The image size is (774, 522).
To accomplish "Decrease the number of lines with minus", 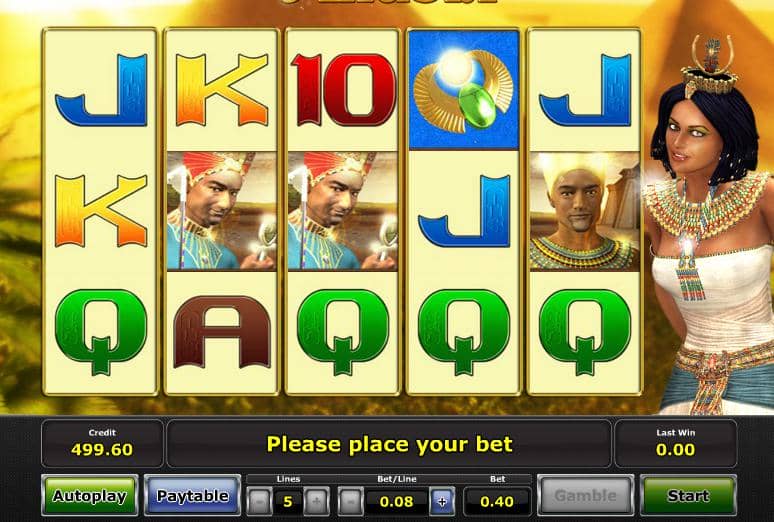I will [259, 502].
